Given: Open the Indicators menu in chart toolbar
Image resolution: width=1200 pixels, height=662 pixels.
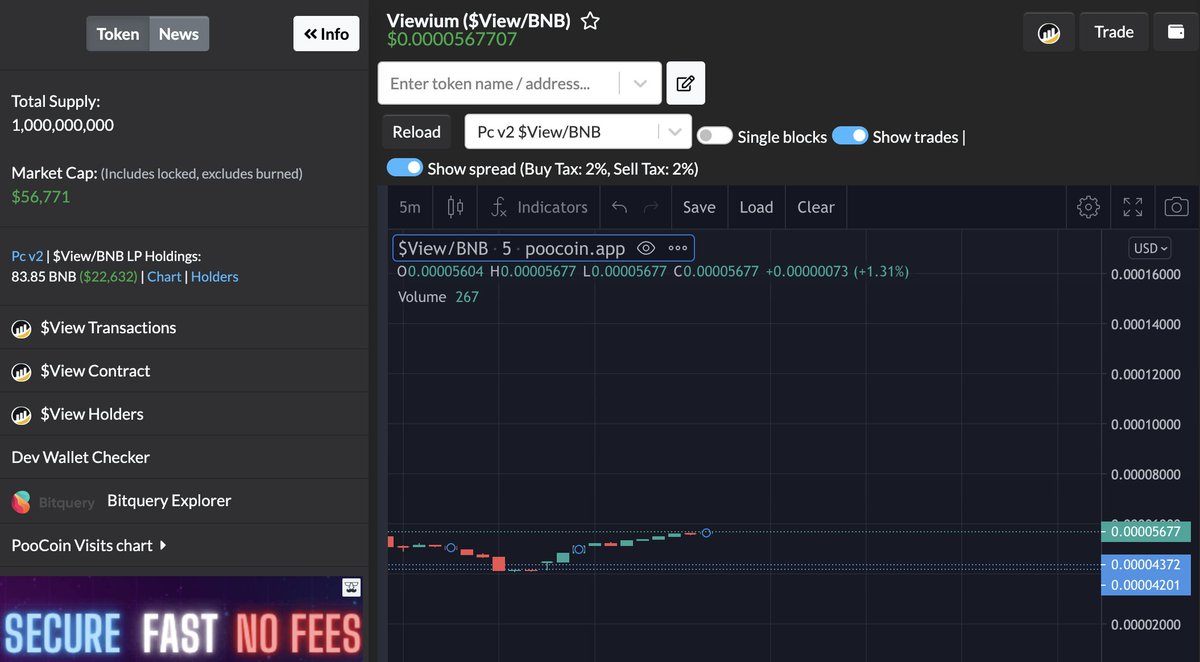Looking at the screenshot, I should pyautogui.click(x=539, y=207).
